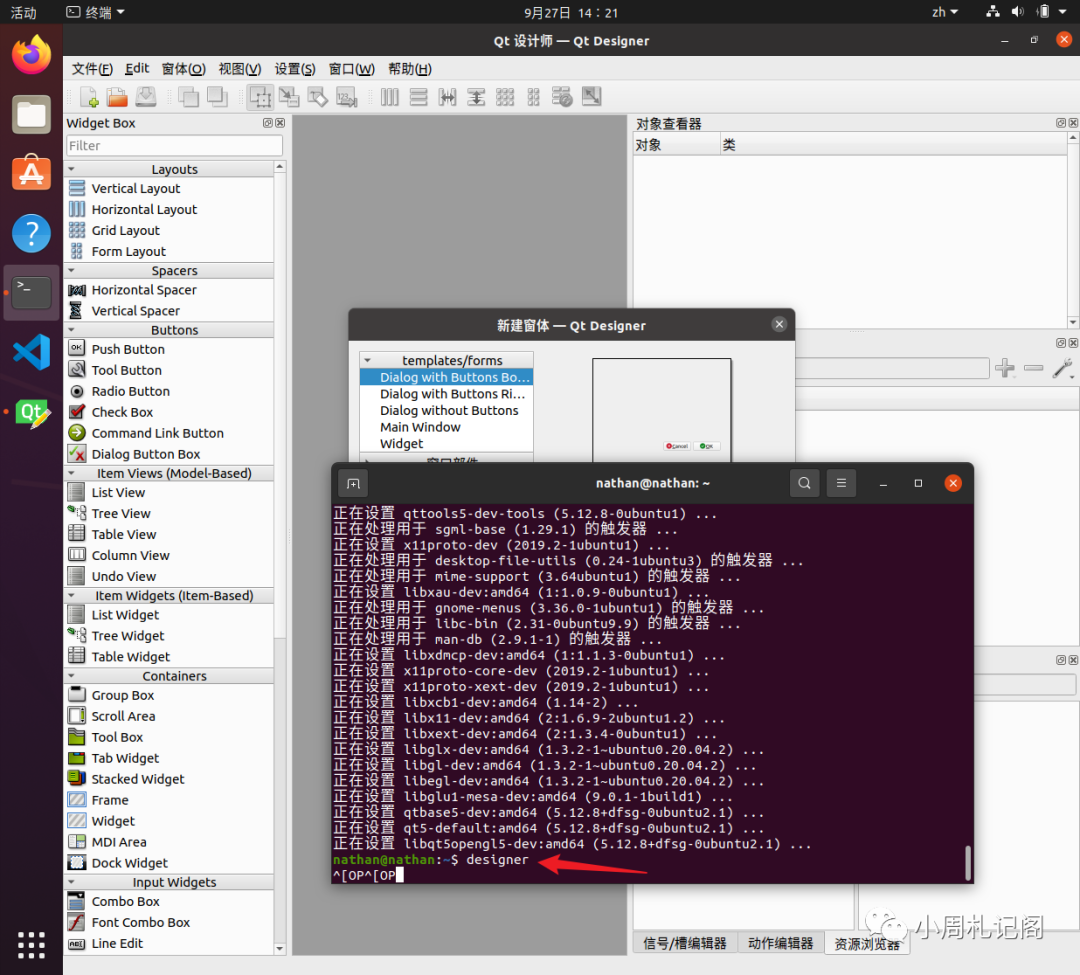Select Horizontal Spacer in Widget Box
This screenshot has width=1080, height=975.
[144, 290]
